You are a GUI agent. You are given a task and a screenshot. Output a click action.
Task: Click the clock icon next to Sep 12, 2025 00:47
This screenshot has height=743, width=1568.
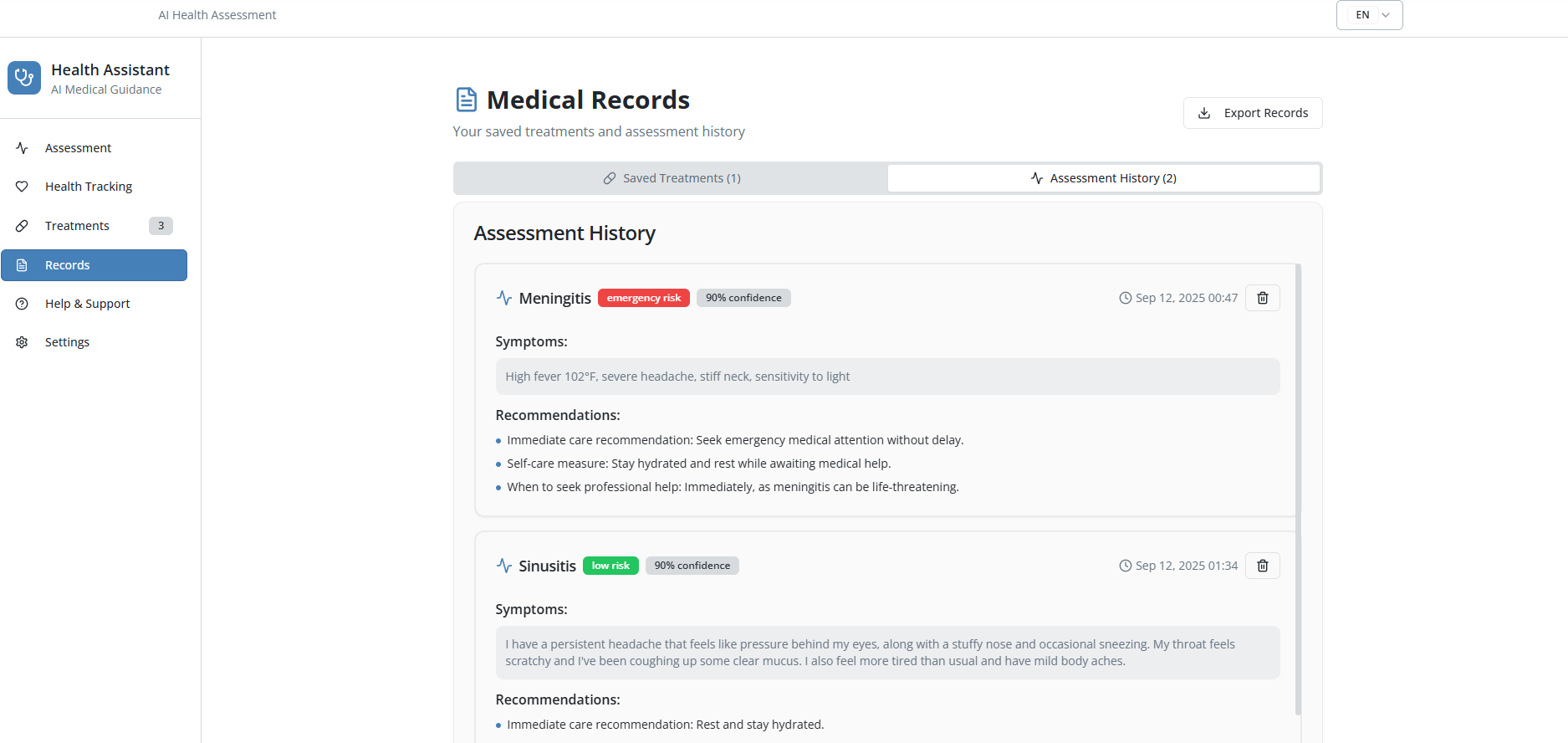(1126, 298)
